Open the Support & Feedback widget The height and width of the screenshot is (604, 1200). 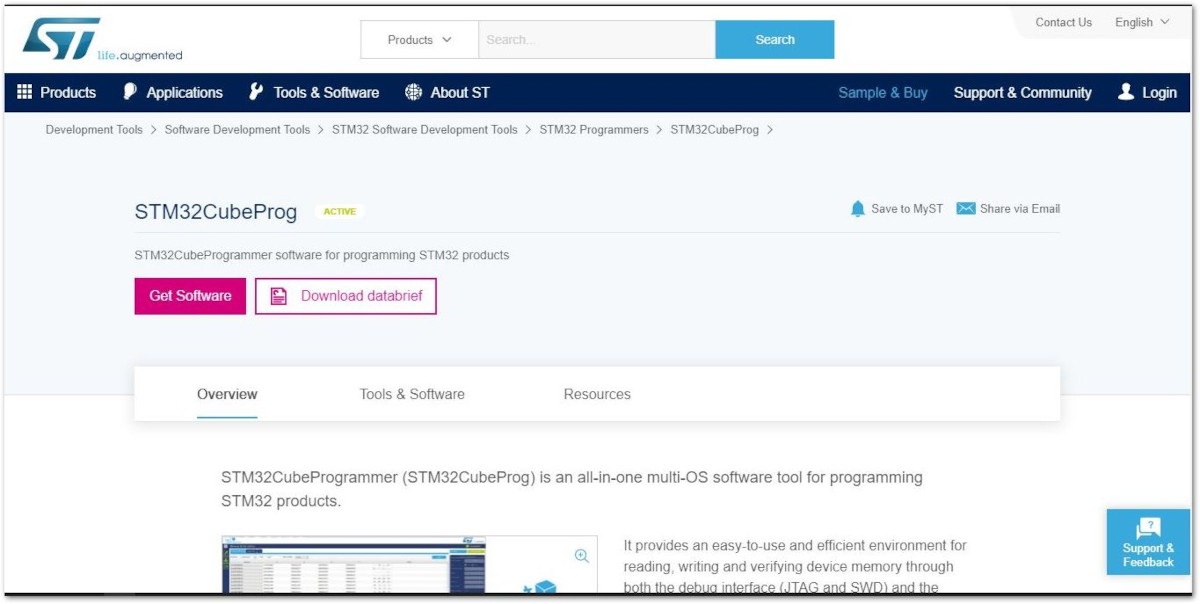click(x=1148, y=542)
